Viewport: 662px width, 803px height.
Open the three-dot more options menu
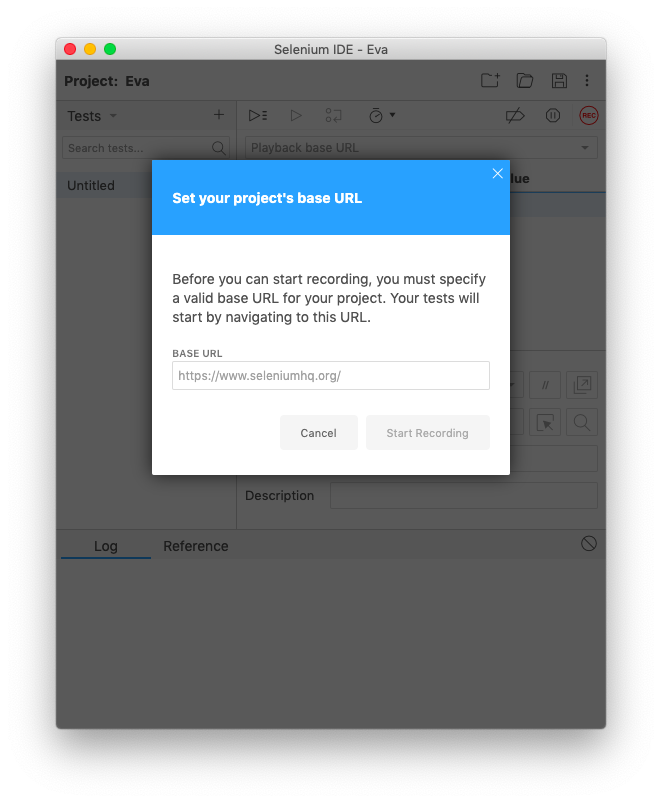coord(587,81)
